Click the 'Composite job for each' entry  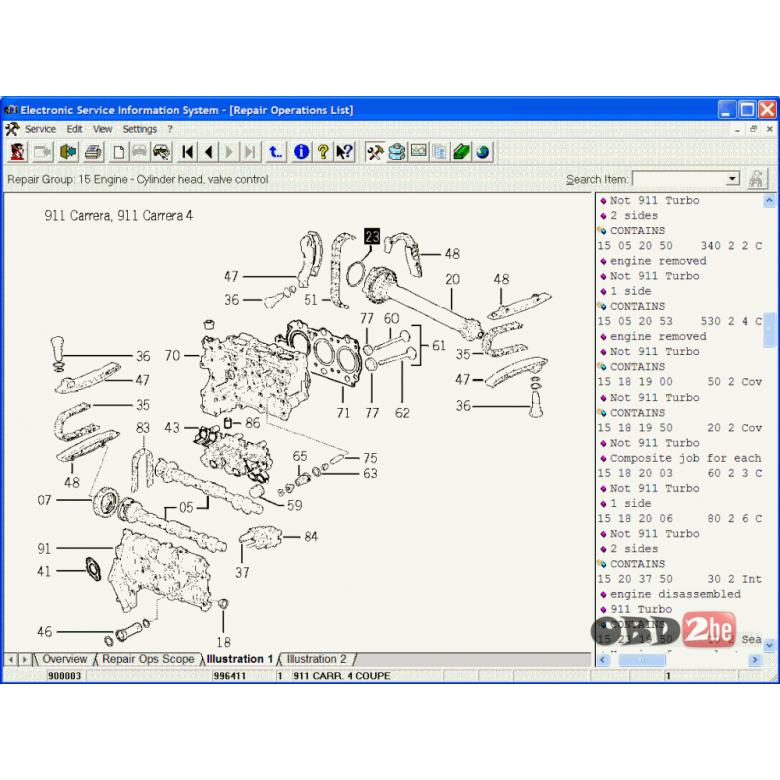685,458
